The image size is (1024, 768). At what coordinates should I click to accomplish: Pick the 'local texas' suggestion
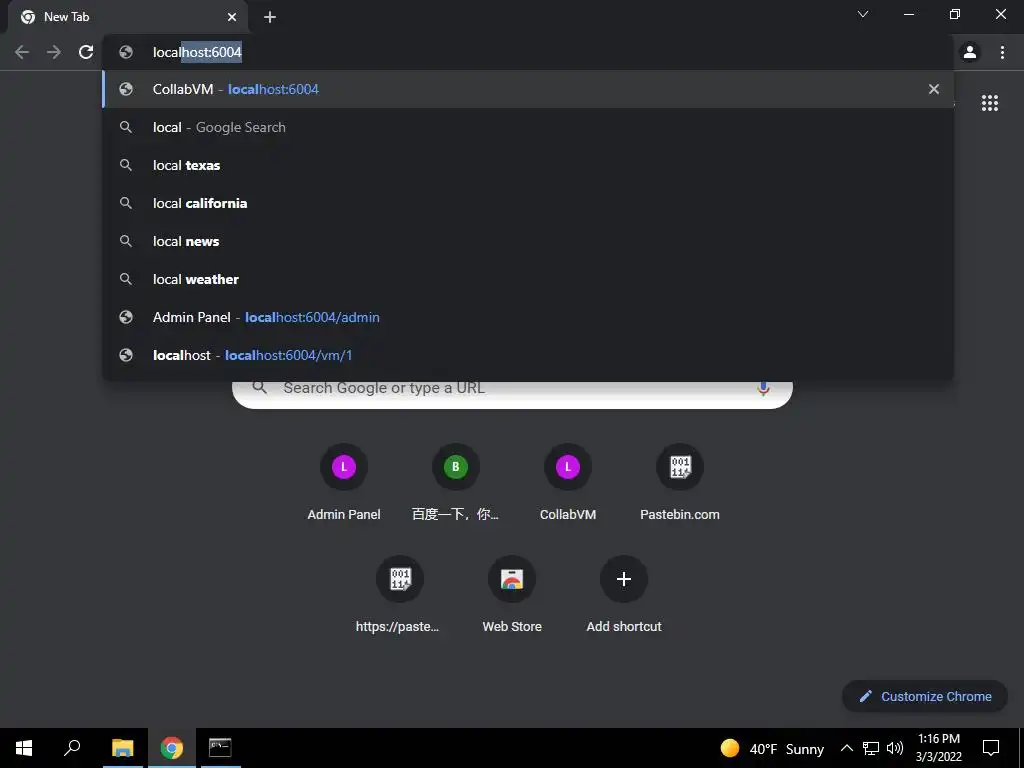528,165
